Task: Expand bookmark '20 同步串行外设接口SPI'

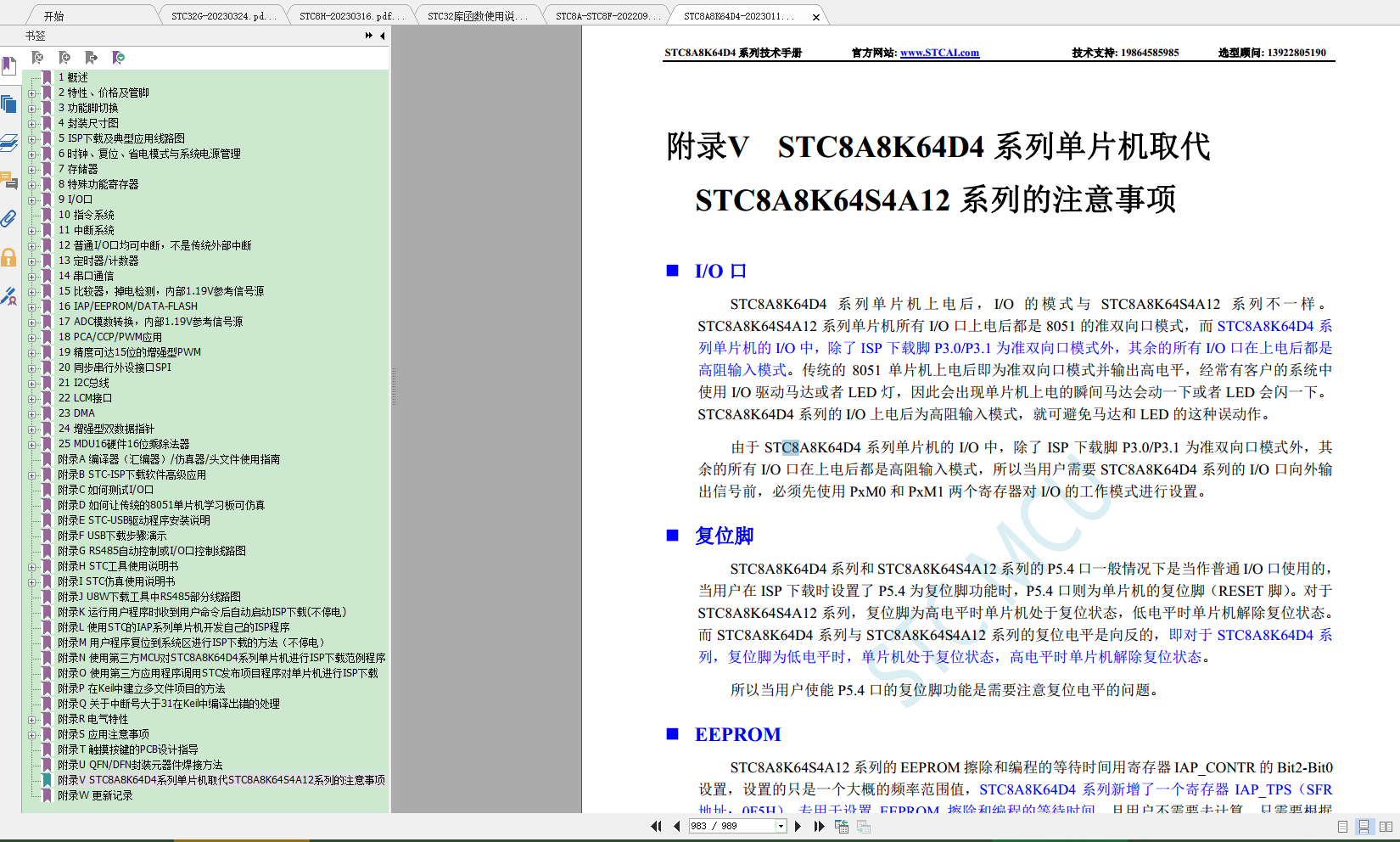Action: (x=31, y=368)
